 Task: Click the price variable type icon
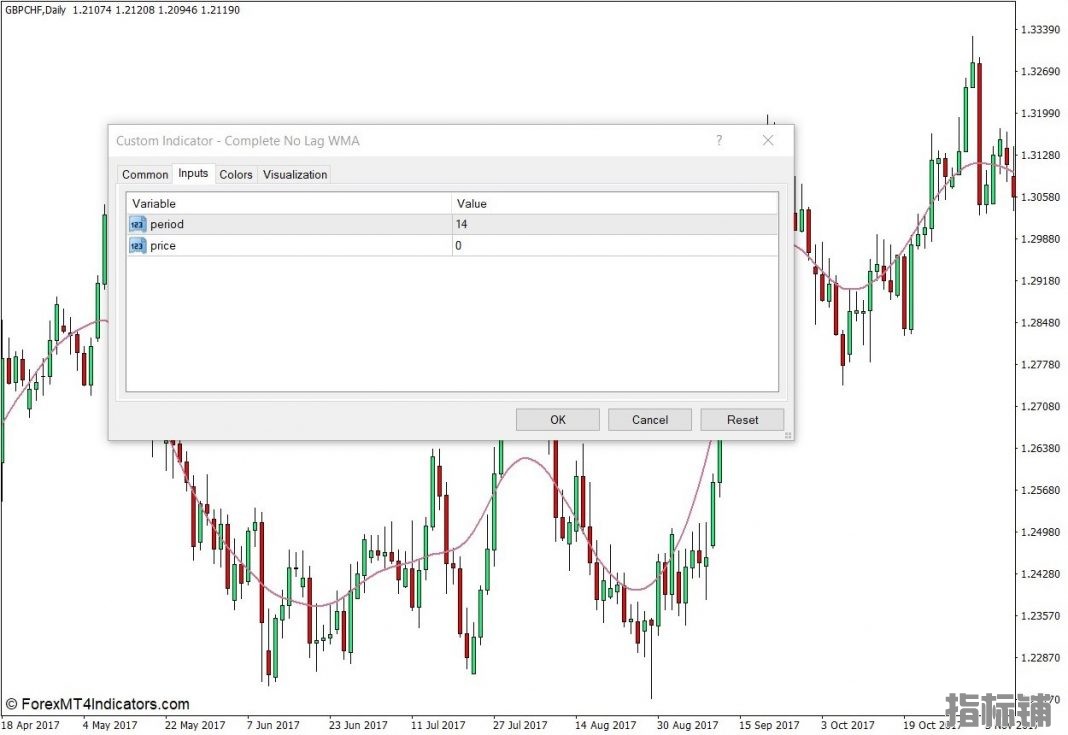coord(138,245)
